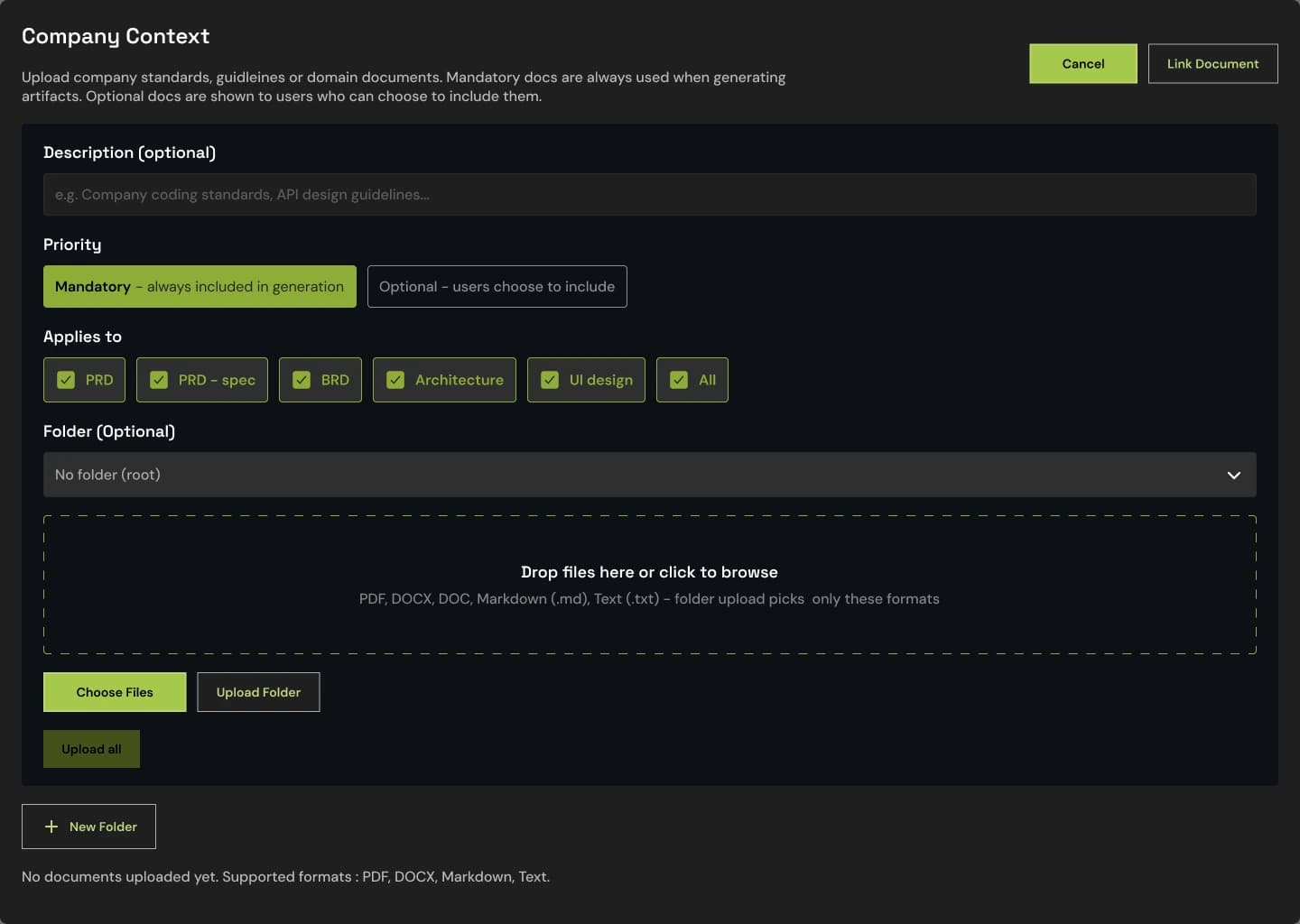Toggle the PRD checkbox

coord(66,380)
